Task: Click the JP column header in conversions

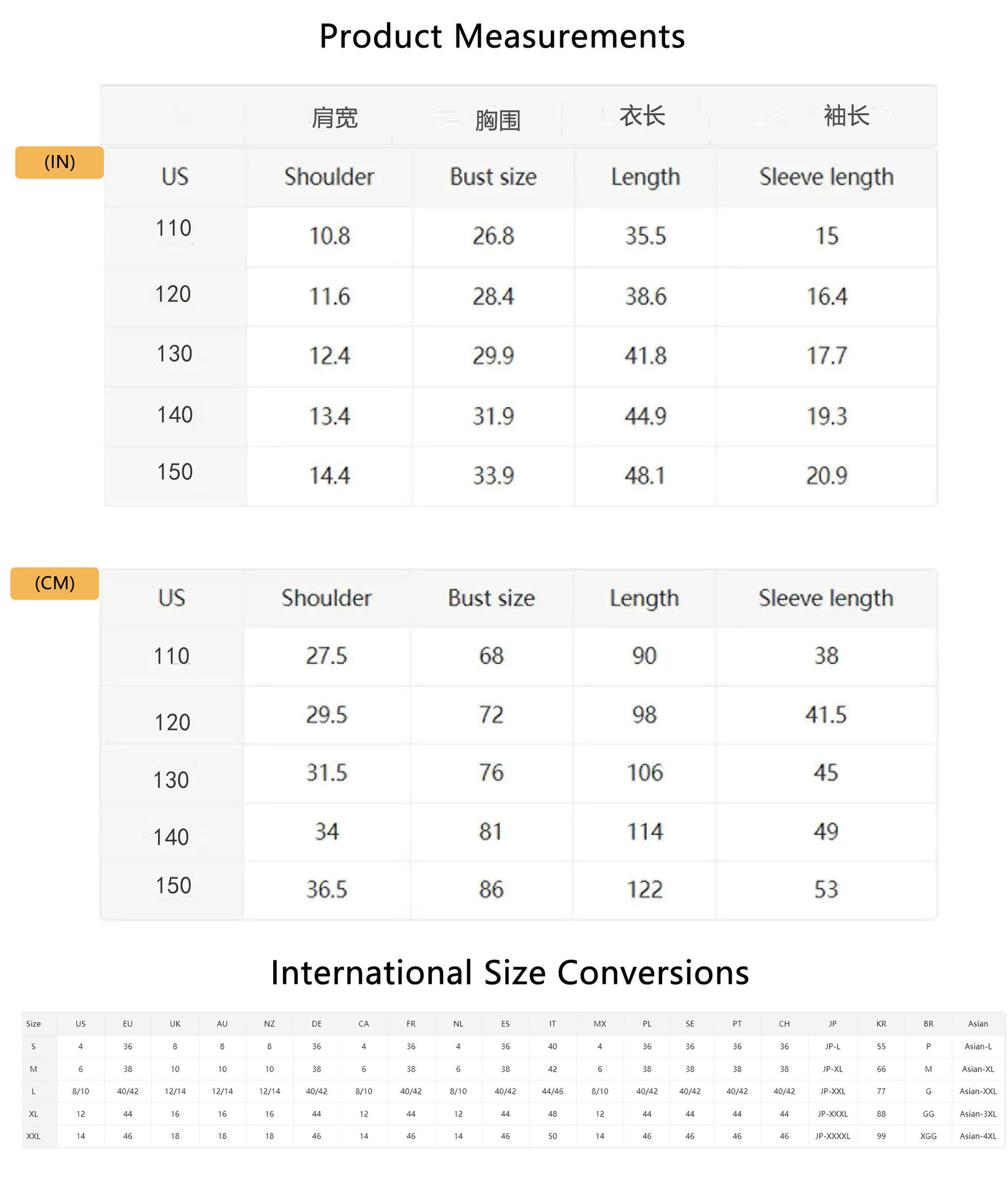Action: [x=833, y=1024]
